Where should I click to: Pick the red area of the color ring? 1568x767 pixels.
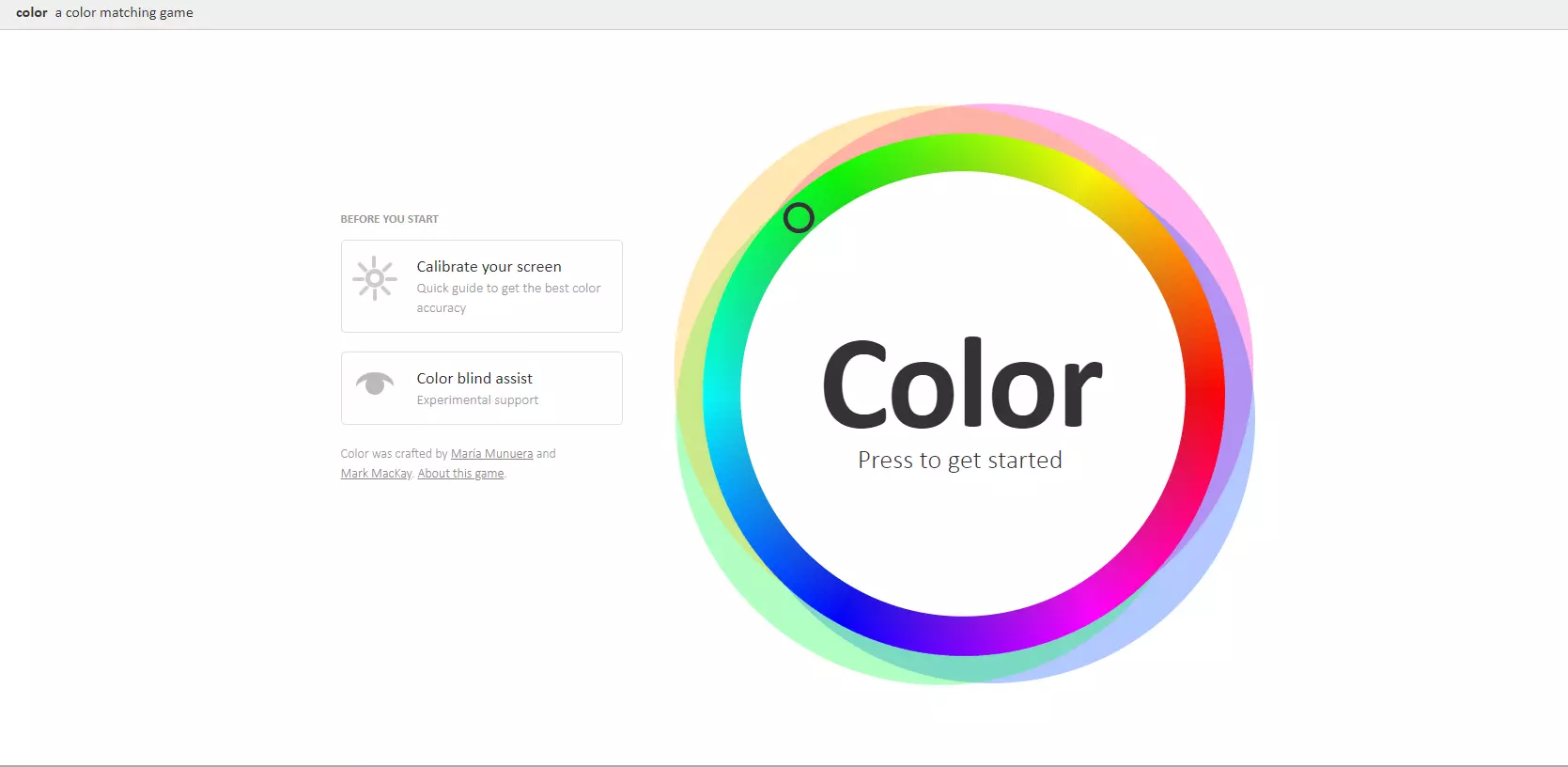click(1205, 393)
